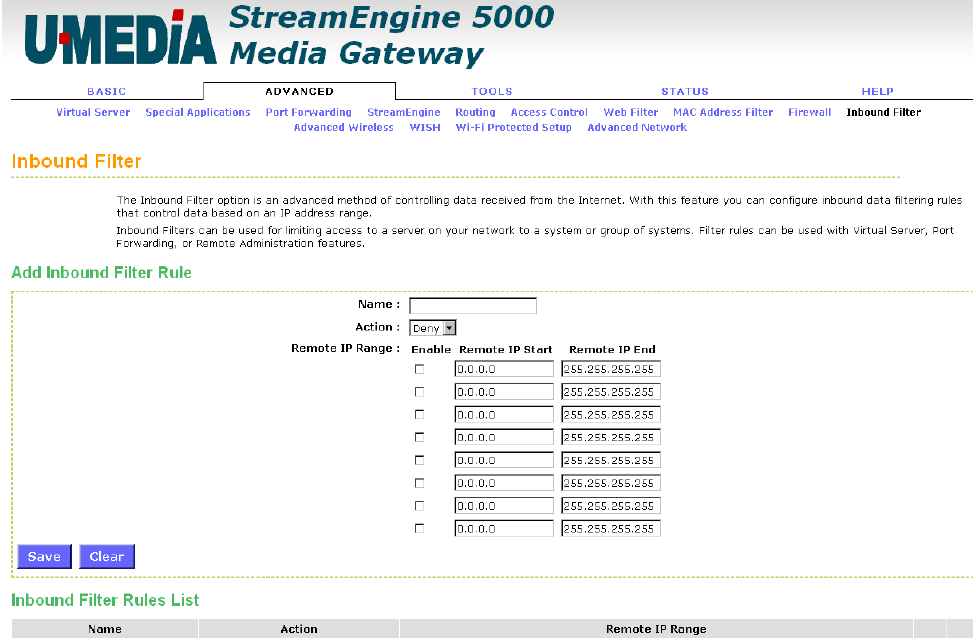Go to Web Filter page
The width and height of the screenshot is (976, 642).
[631, 112]
